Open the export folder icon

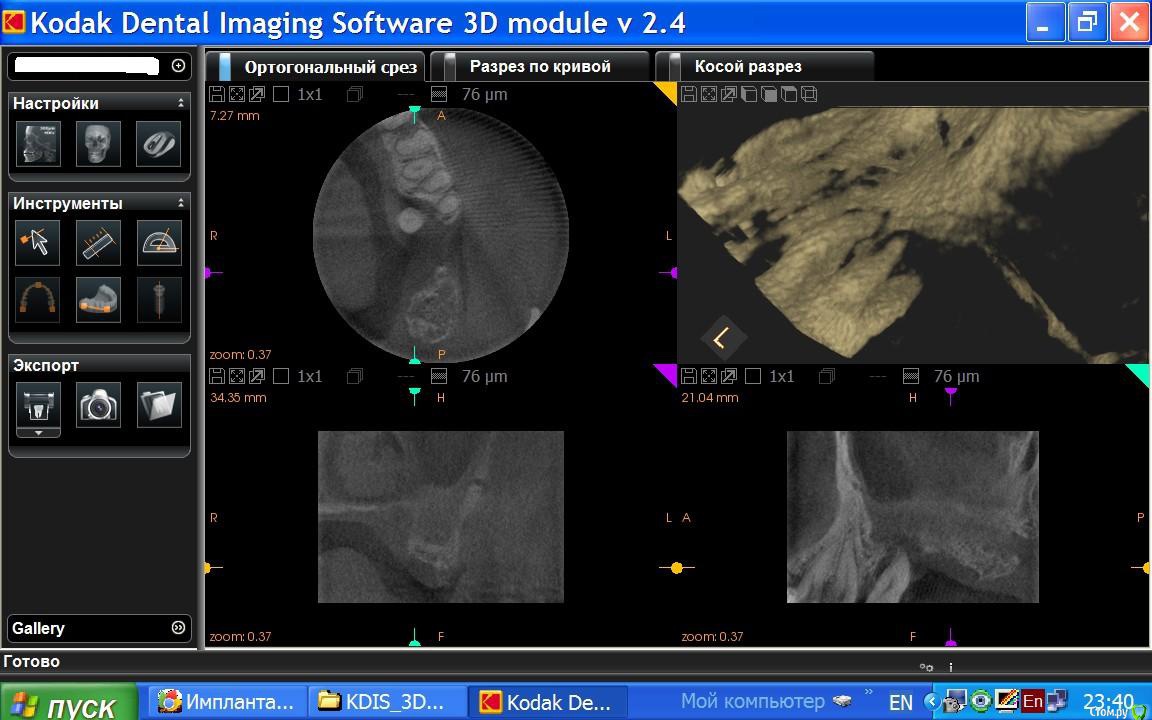[x=159, y=405]
